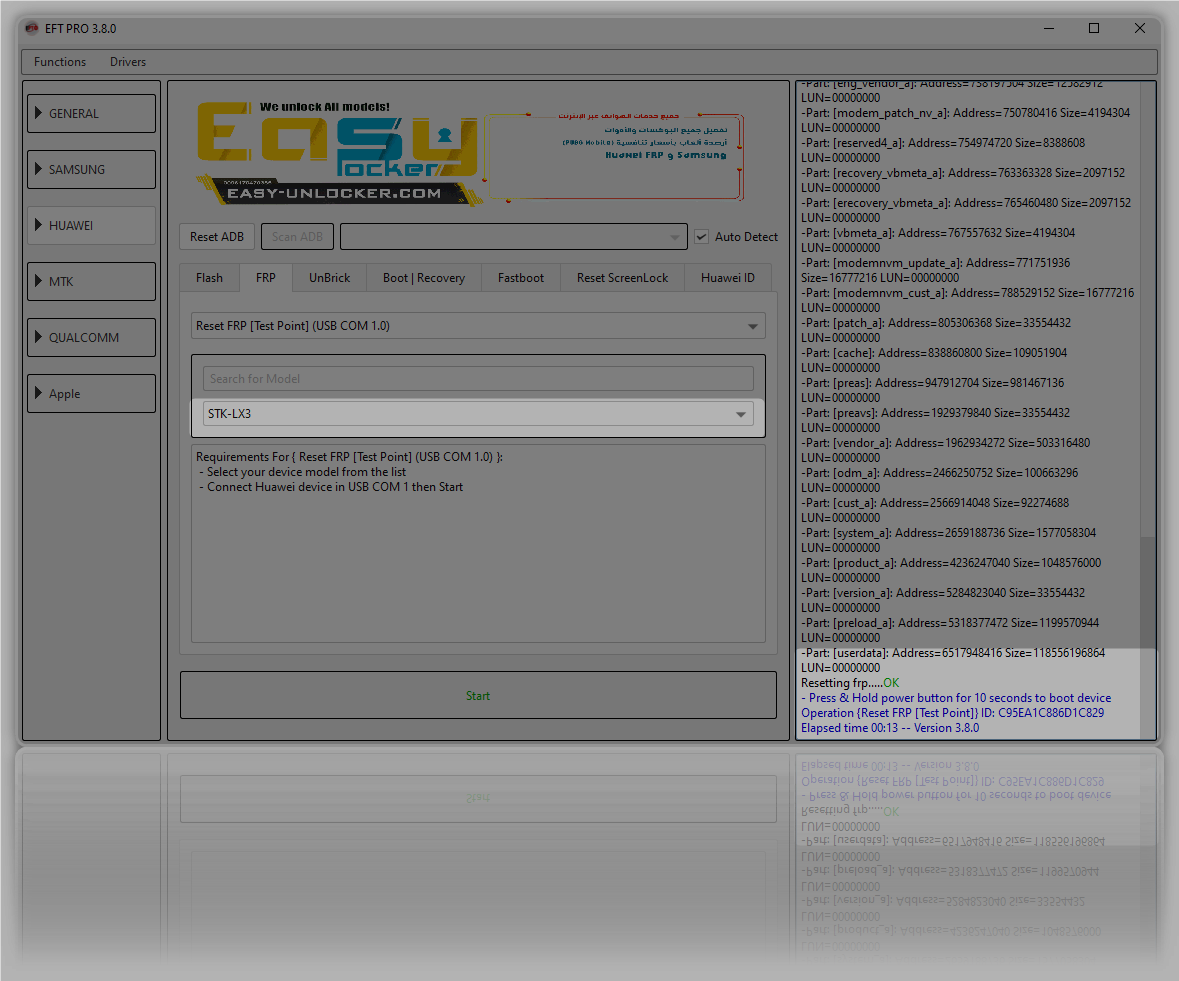Switch to the Huawei ID tab
This screenshot has width=1179, height=981.
coord(727,278)
